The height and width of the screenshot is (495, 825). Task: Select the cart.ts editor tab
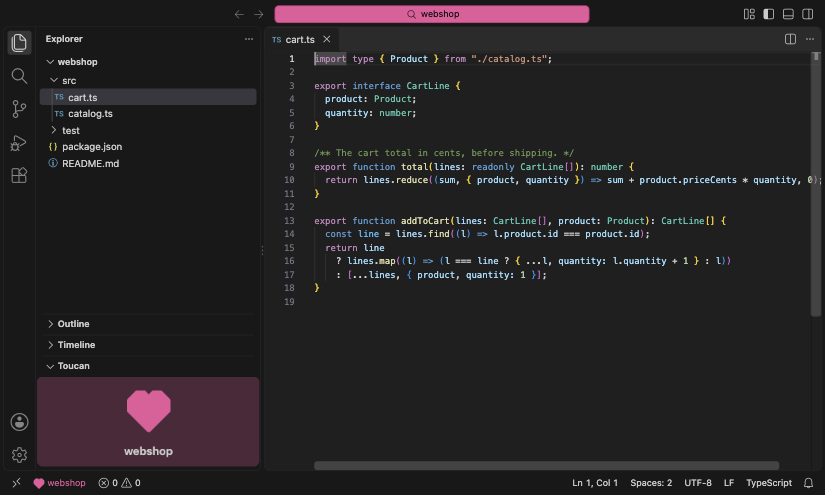(x=300, y=39)
